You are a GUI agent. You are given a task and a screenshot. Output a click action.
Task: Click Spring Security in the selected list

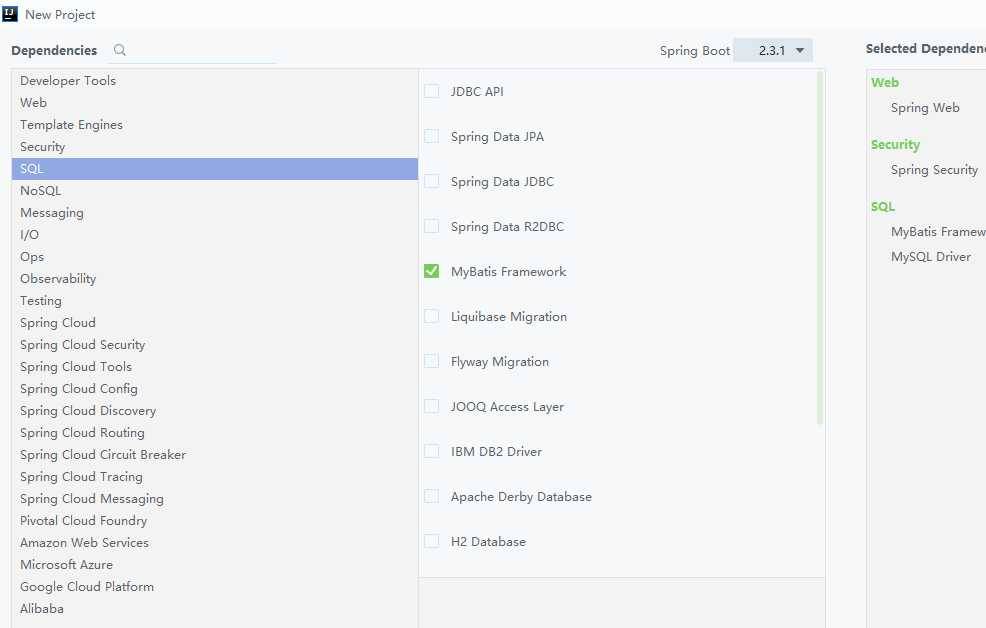pyautogui.click(x=934, y=169)
